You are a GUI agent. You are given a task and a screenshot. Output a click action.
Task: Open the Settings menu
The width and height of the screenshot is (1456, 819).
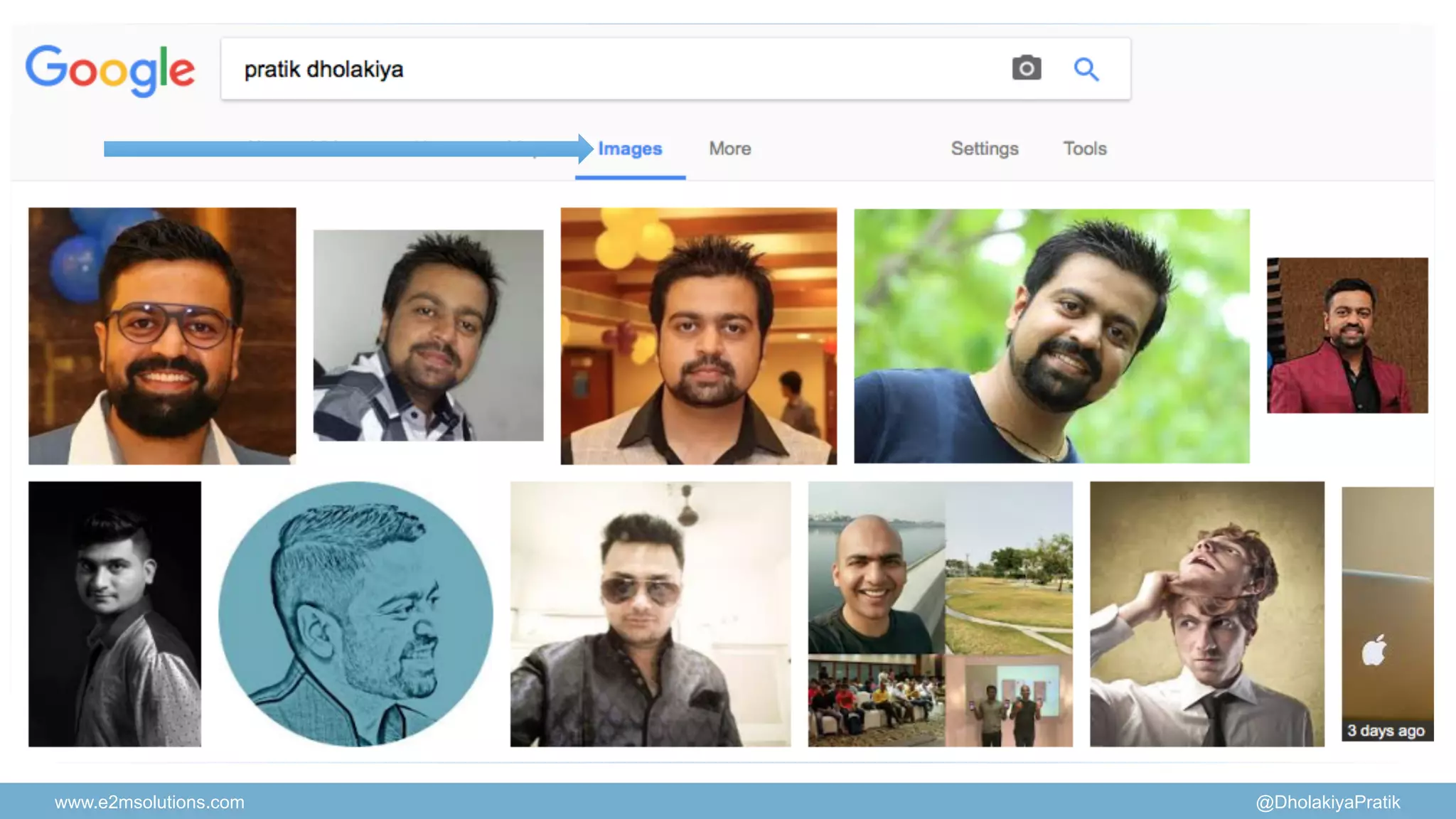pyautogui.click(x=985, y=149)
